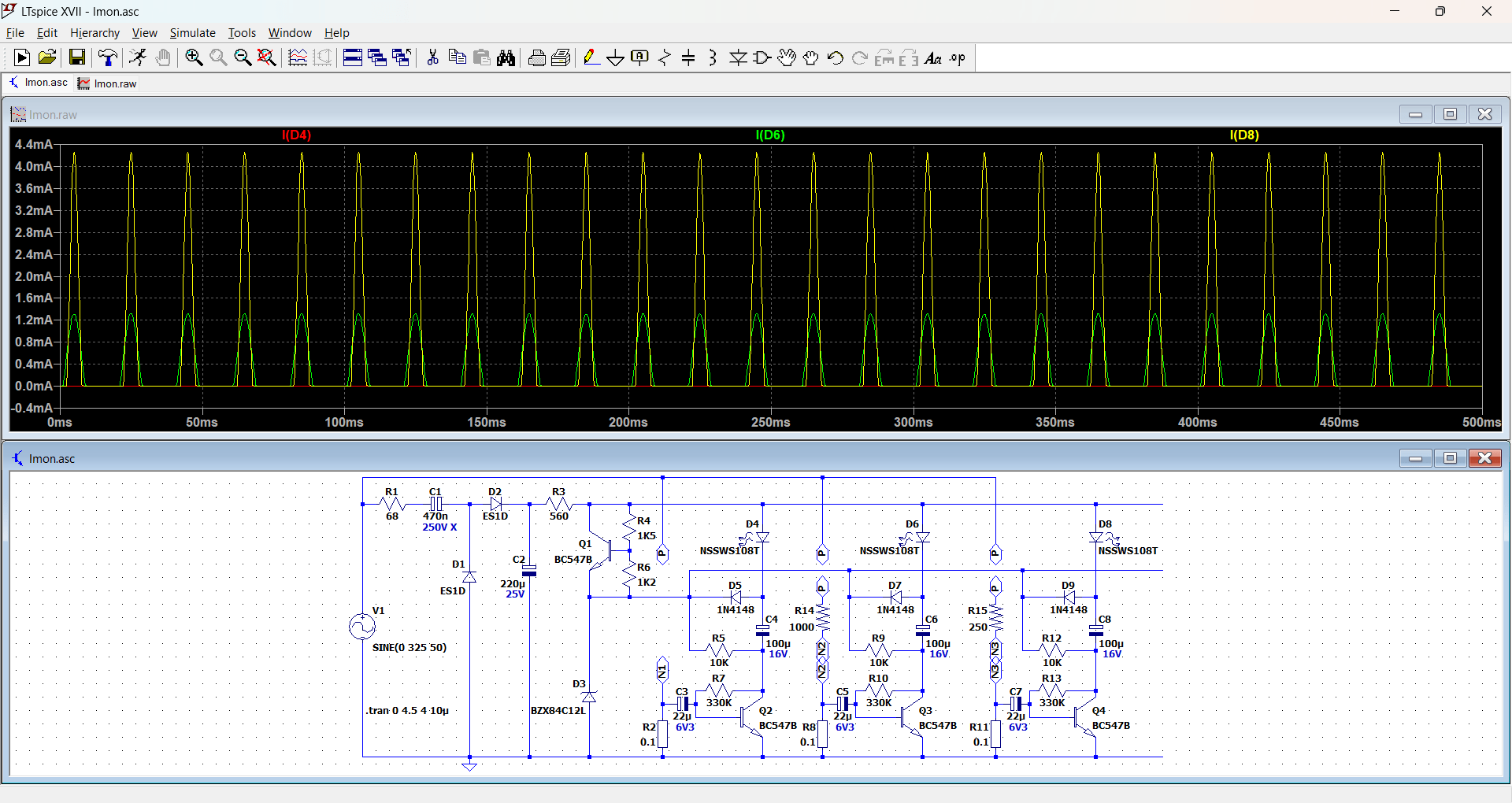Minimize the Imon.asc schematic window

click(1415, 458)
